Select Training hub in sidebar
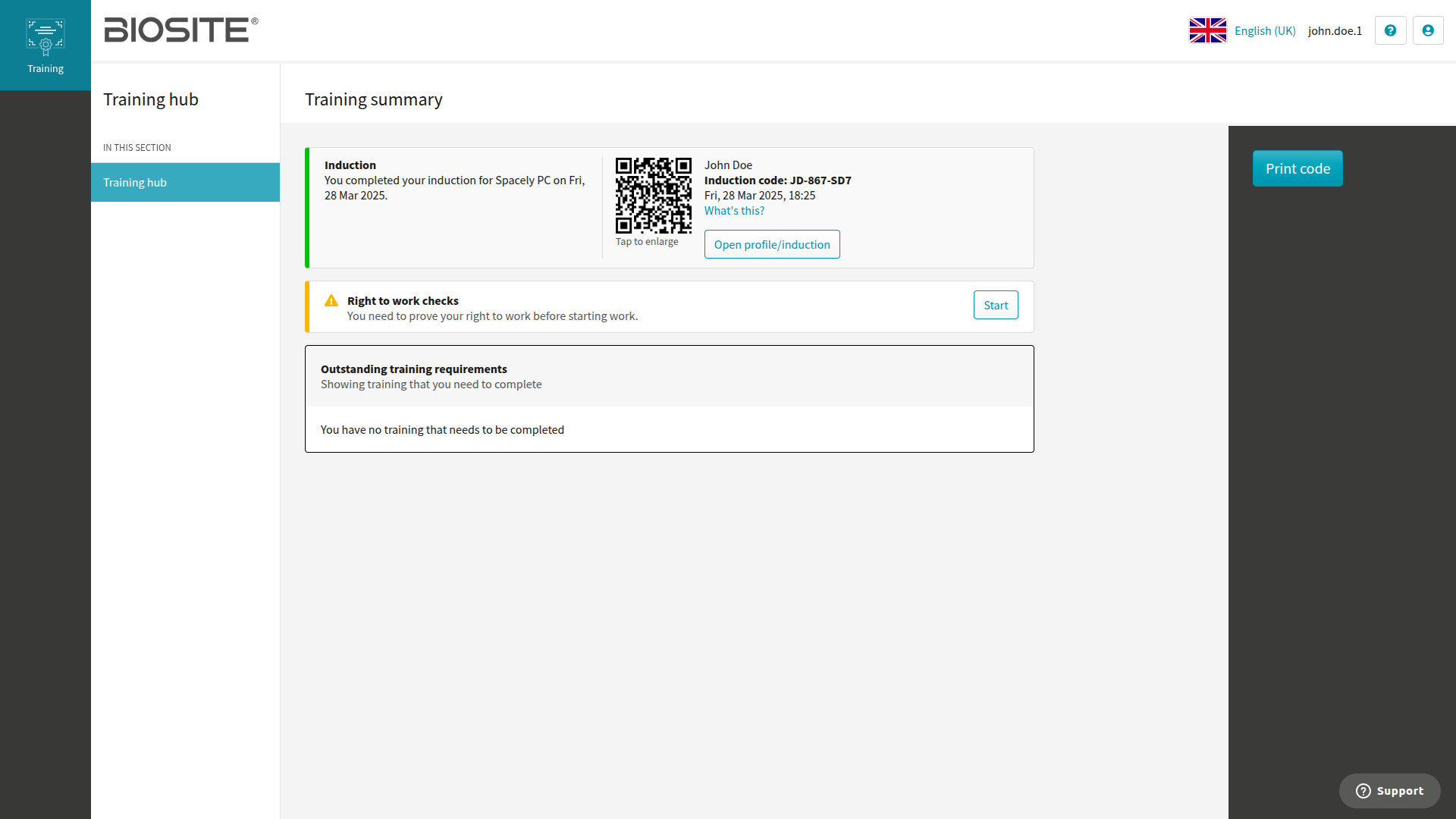This screenshot has width=1456, height=819. (x=185, y=182)
